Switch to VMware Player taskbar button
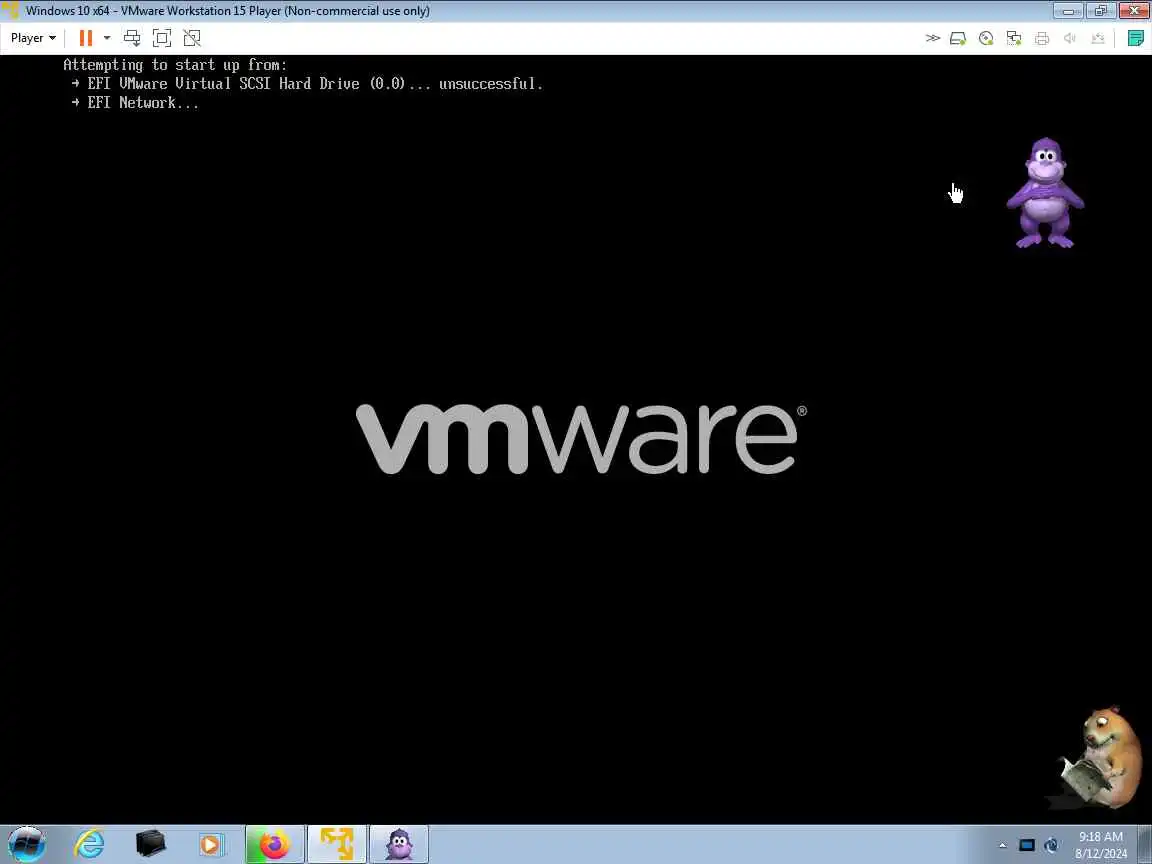The height and width of the screenshot is (864, 1152). (336, 844)
